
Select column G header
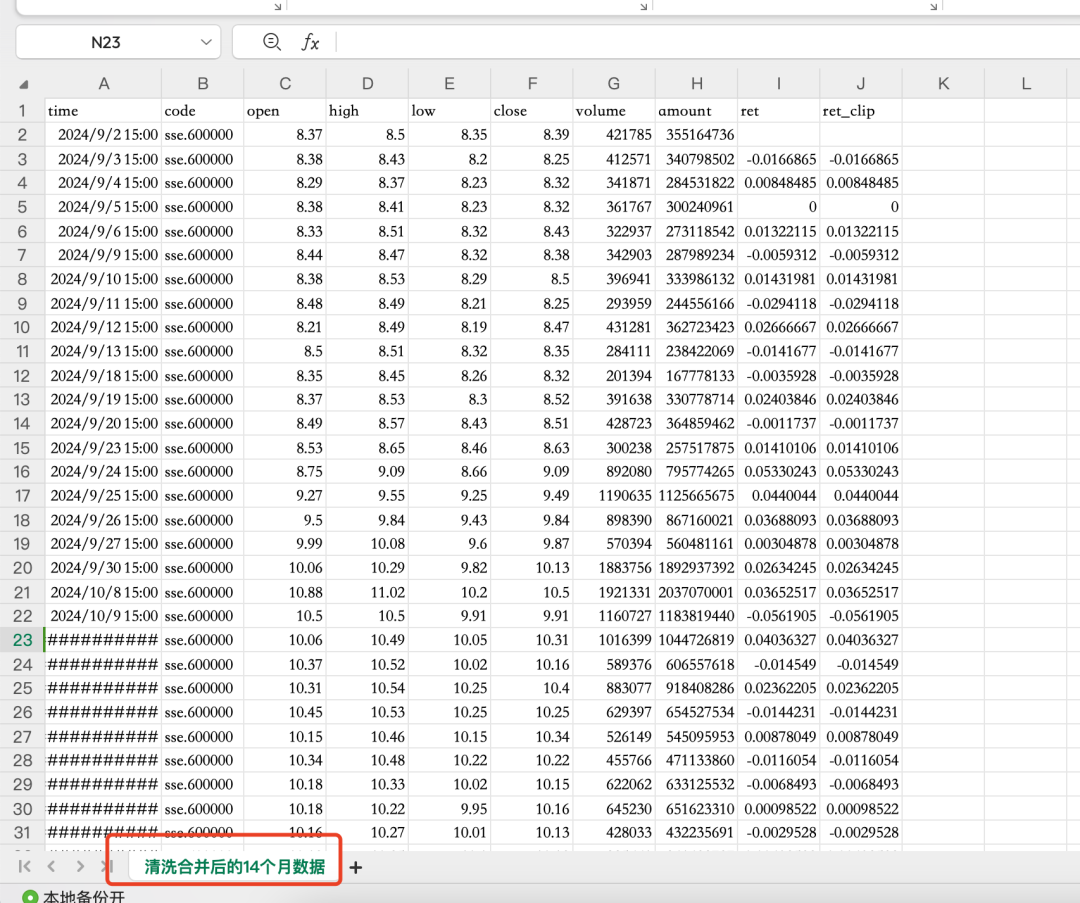pos(614,84)
